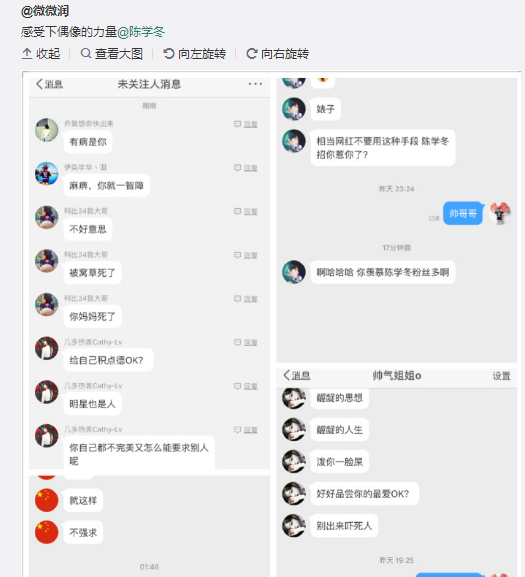The image size is (525, 577).
Task: Go back via 消息 in the 帅气姐姐o chat
Action: tap(297, 375)
